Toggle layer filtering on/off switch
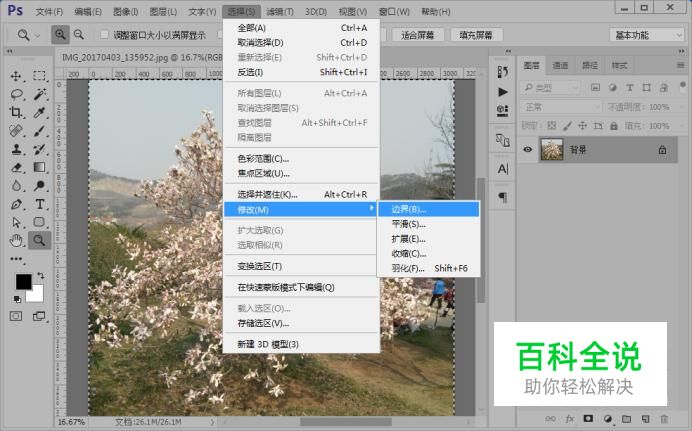 click(x=682, y=85)
